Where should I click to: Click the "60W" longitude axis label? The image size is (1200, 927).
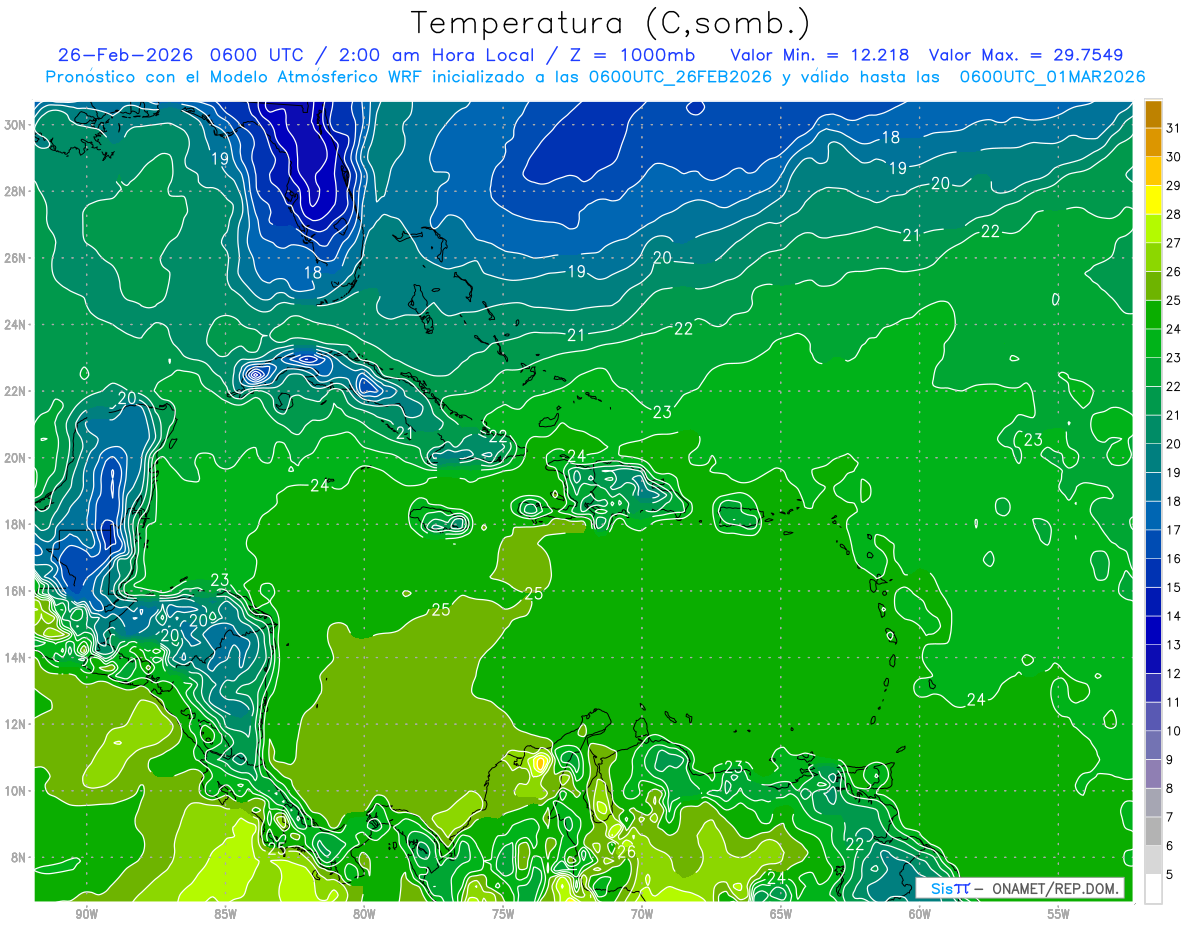click(920, 914)
